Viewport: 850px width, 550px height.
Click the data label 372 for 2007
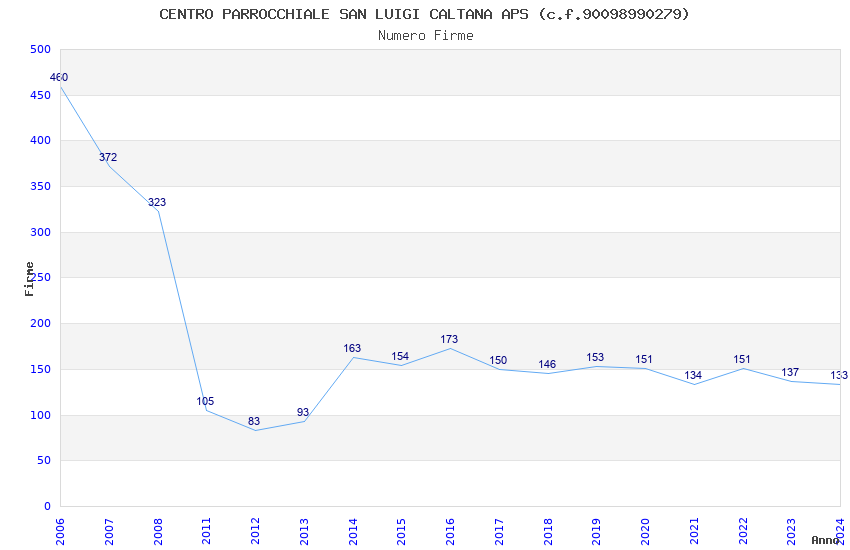click(108, 157)
